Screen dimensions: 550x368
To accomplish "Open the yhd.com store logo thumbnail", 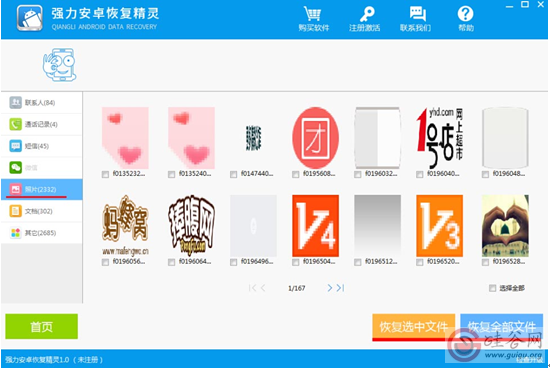I will coord(440,138).
